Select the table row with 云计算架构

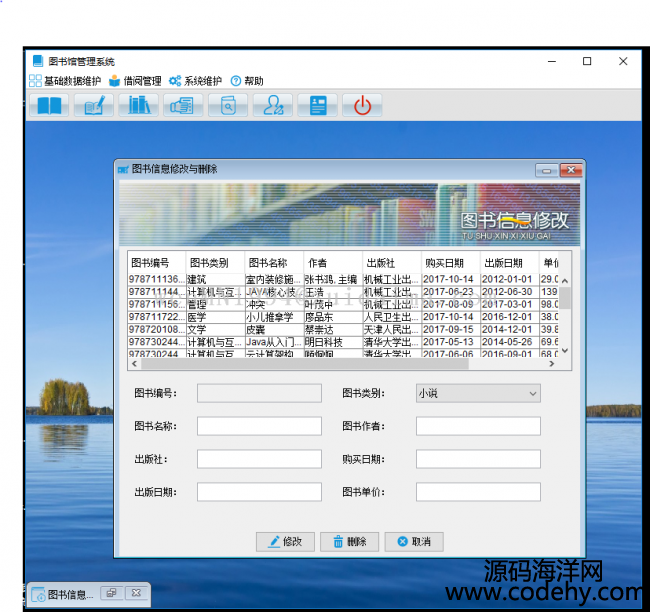tap(273, 354)
